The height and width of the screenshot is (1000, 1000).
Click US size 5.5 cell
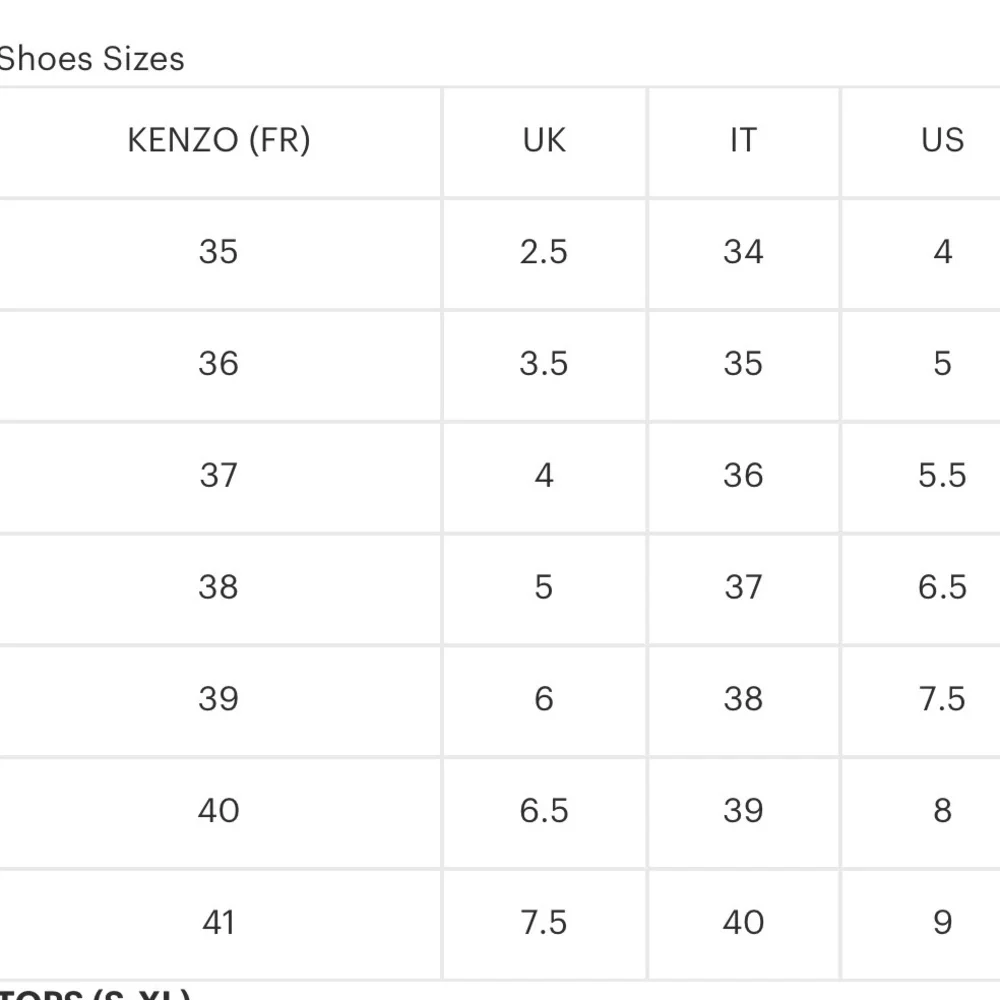point(942,475)
